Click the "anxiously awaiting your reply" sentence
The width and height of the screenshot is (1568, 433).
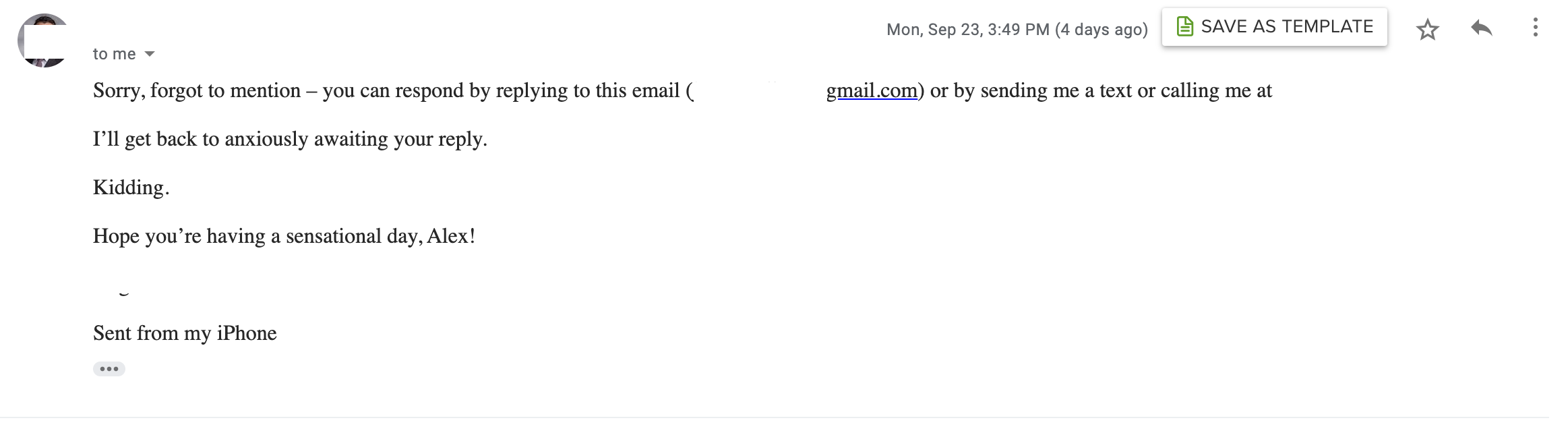point(289,139)
